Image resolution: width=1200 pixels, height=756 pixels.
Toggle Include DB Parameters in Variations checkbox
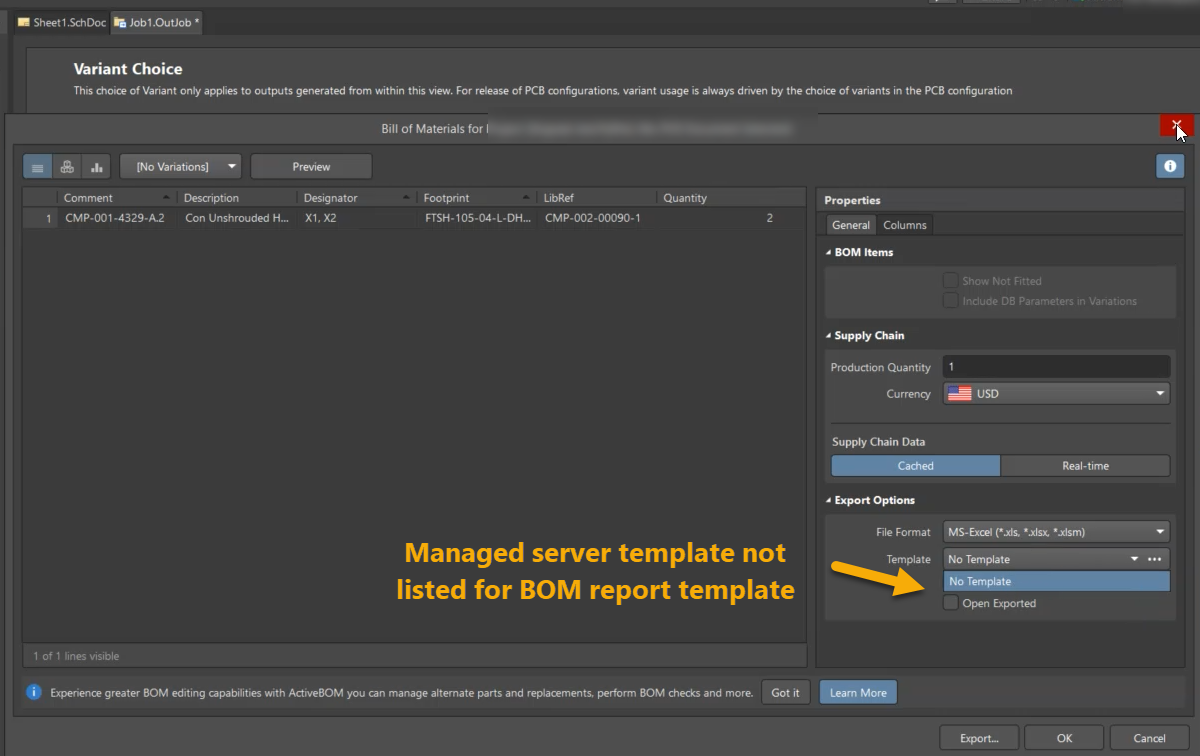click(x=950, y=301)
